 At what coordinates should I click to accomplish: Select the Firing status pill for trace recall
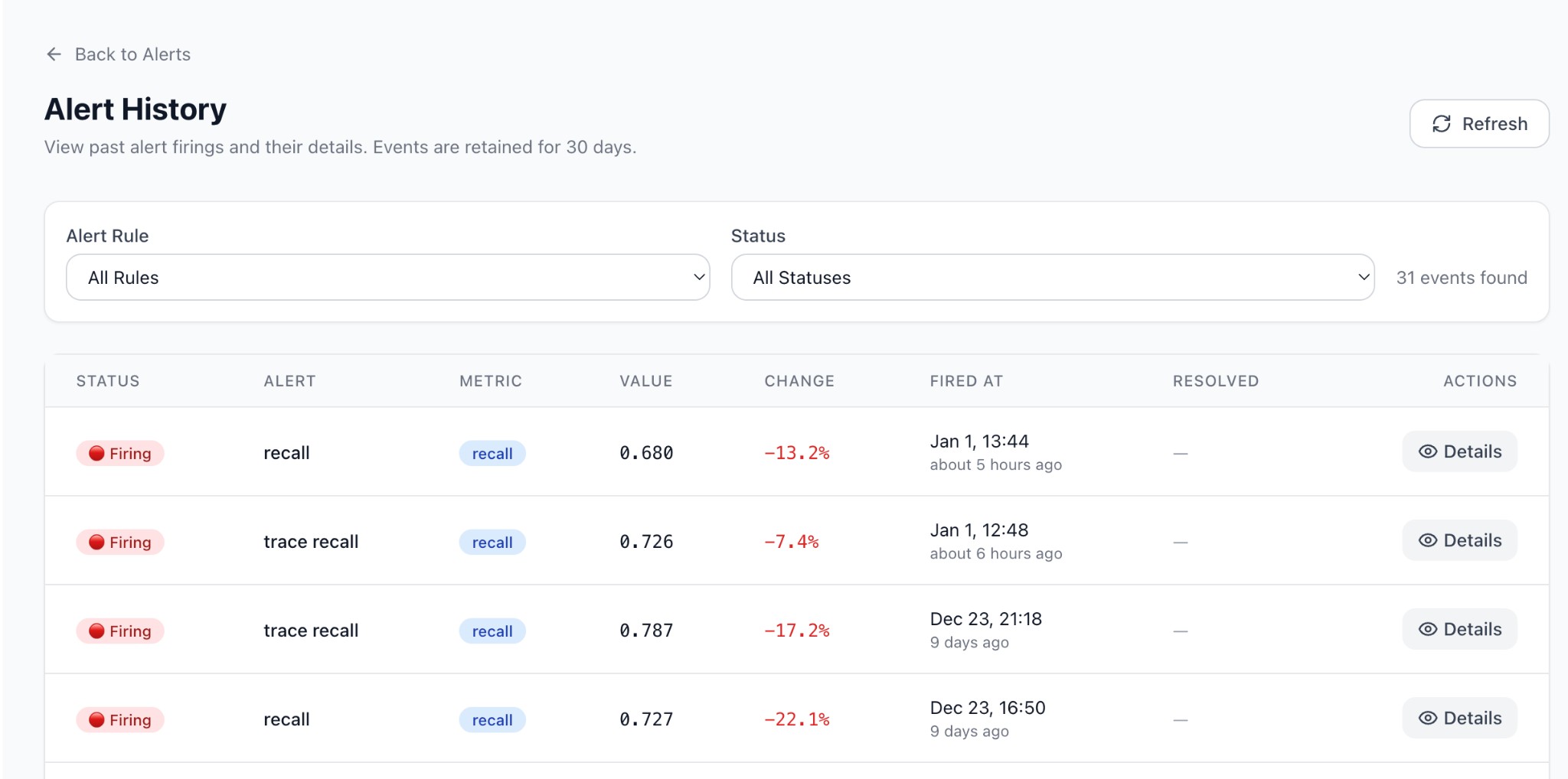[120, 542]
